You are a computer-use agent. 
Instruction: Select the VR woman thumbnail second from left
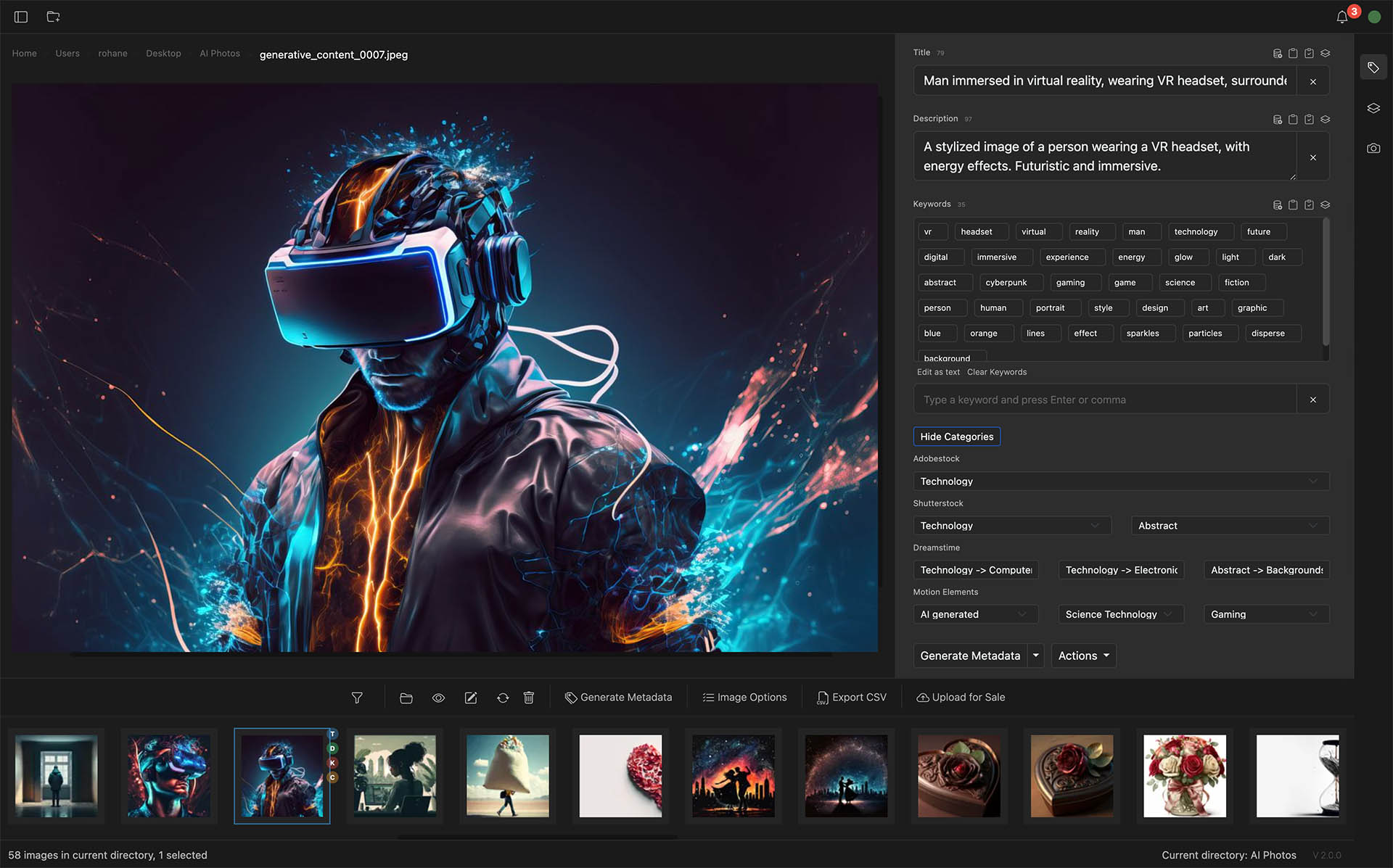[169, 775]
